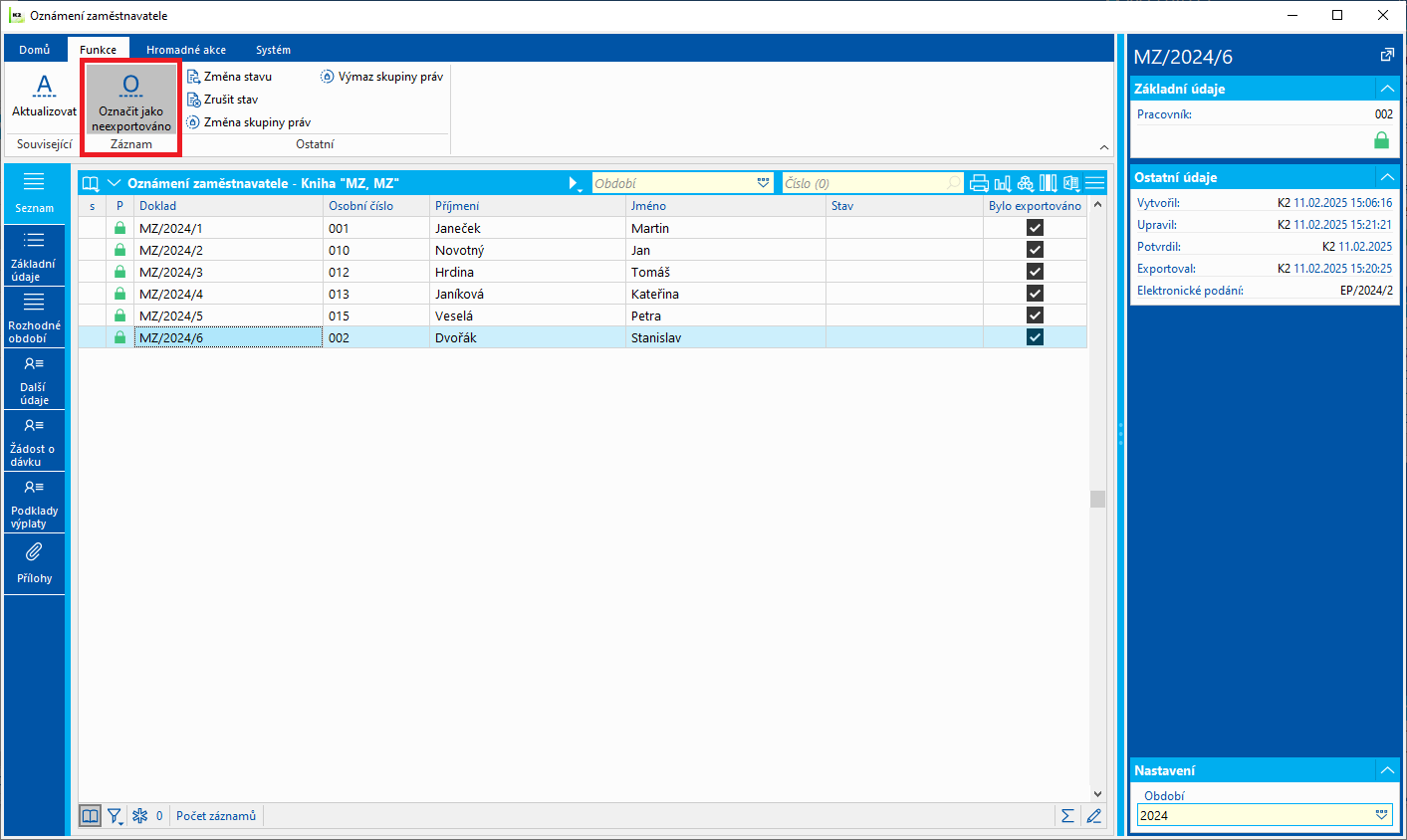Sort by the Doklad column header
The height and width of the screenshot is (840, 1407).
coord(228,206)
